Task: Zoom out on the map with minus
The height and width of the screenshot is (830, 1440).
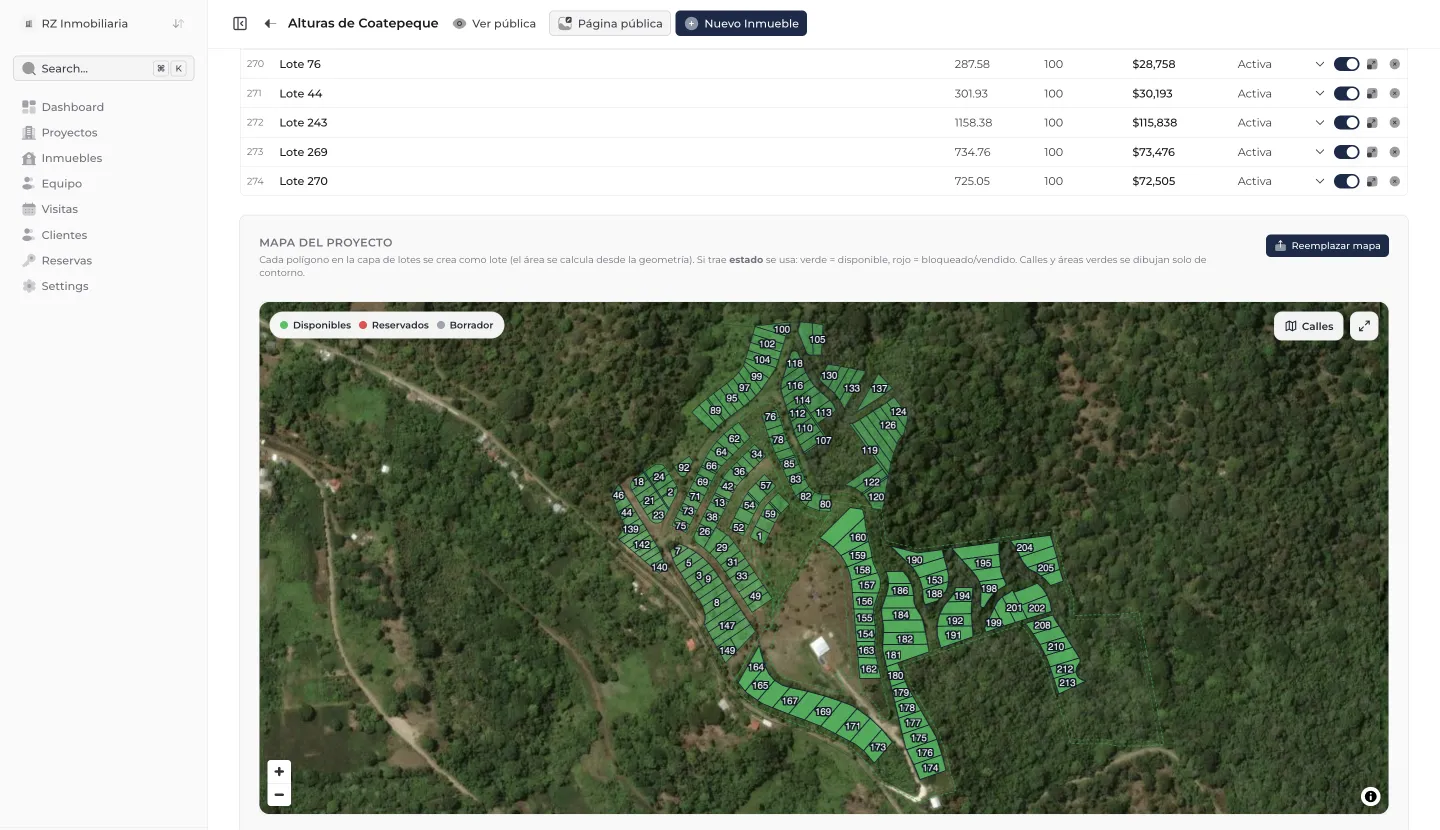Action: click(x=279, y=795)
